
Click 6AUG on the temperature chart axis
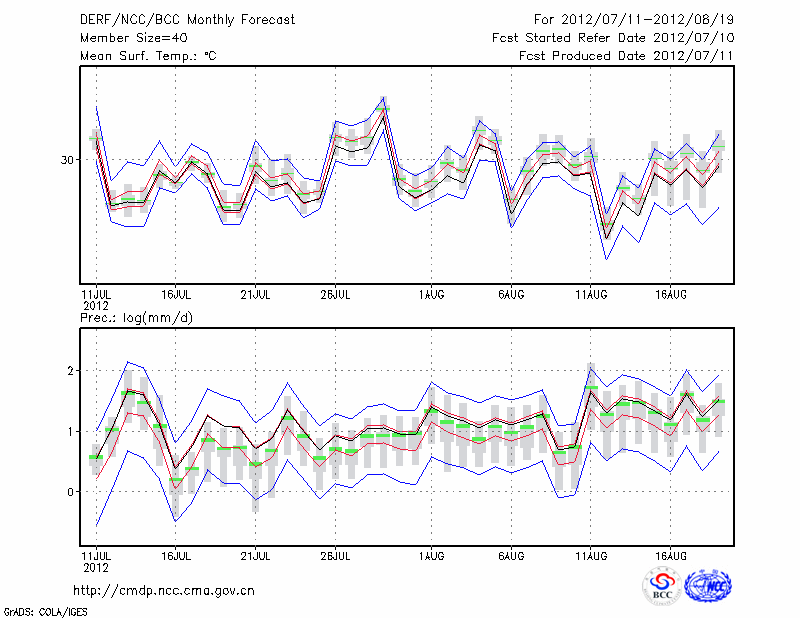511,295
